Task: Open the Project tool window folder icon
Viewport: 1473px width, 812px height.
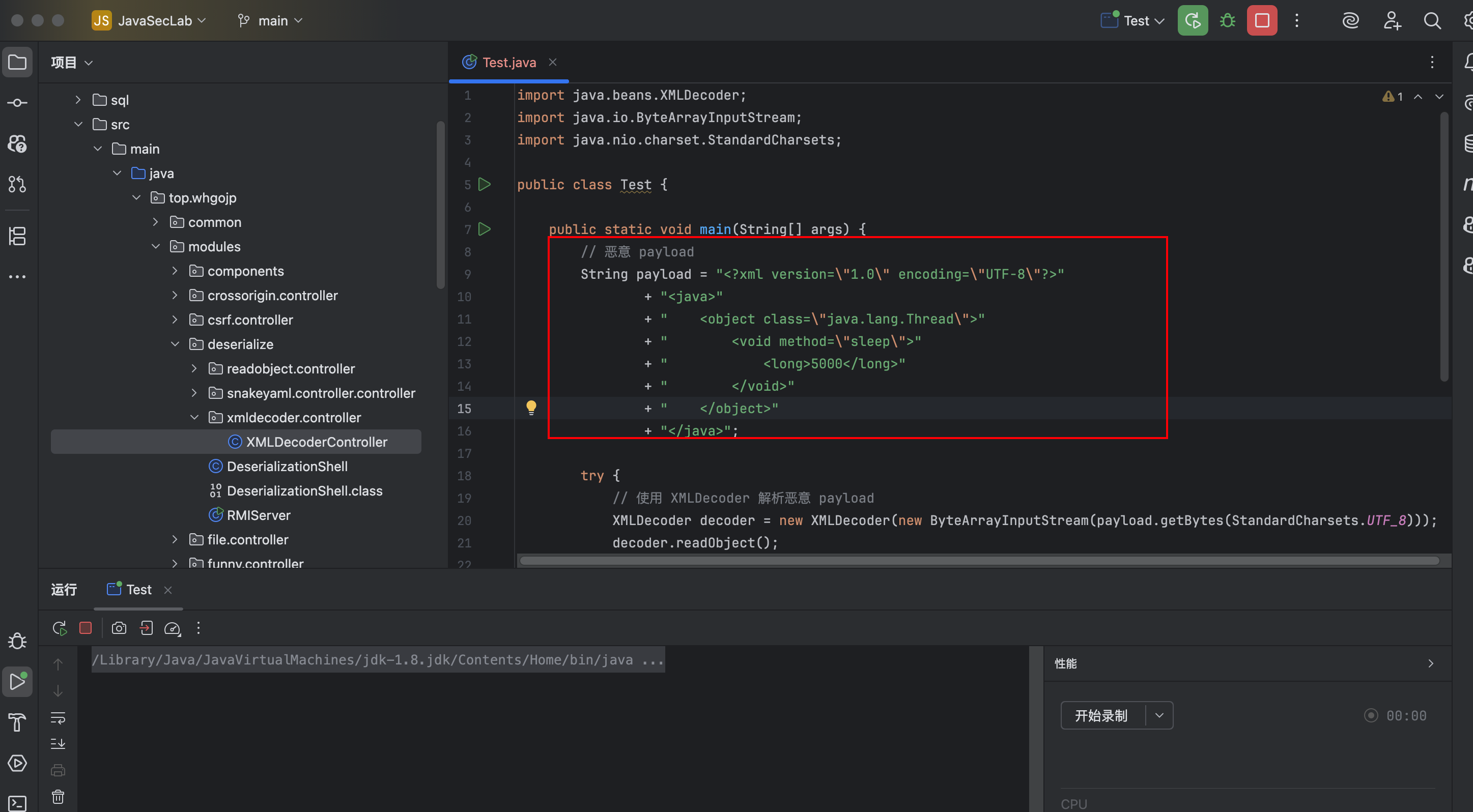Action: [x=17, y=62]
